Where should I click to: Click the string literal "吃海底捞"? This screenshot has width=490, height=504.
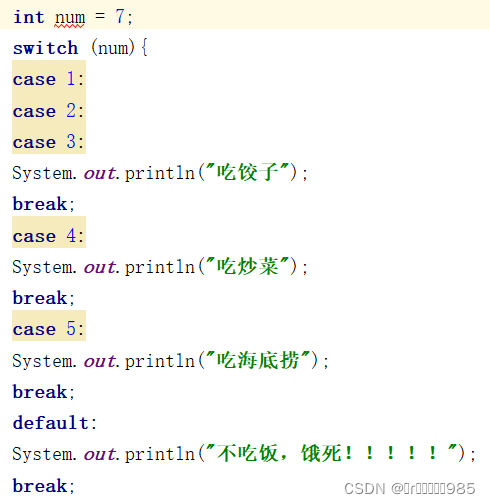(x=258, y=360)
